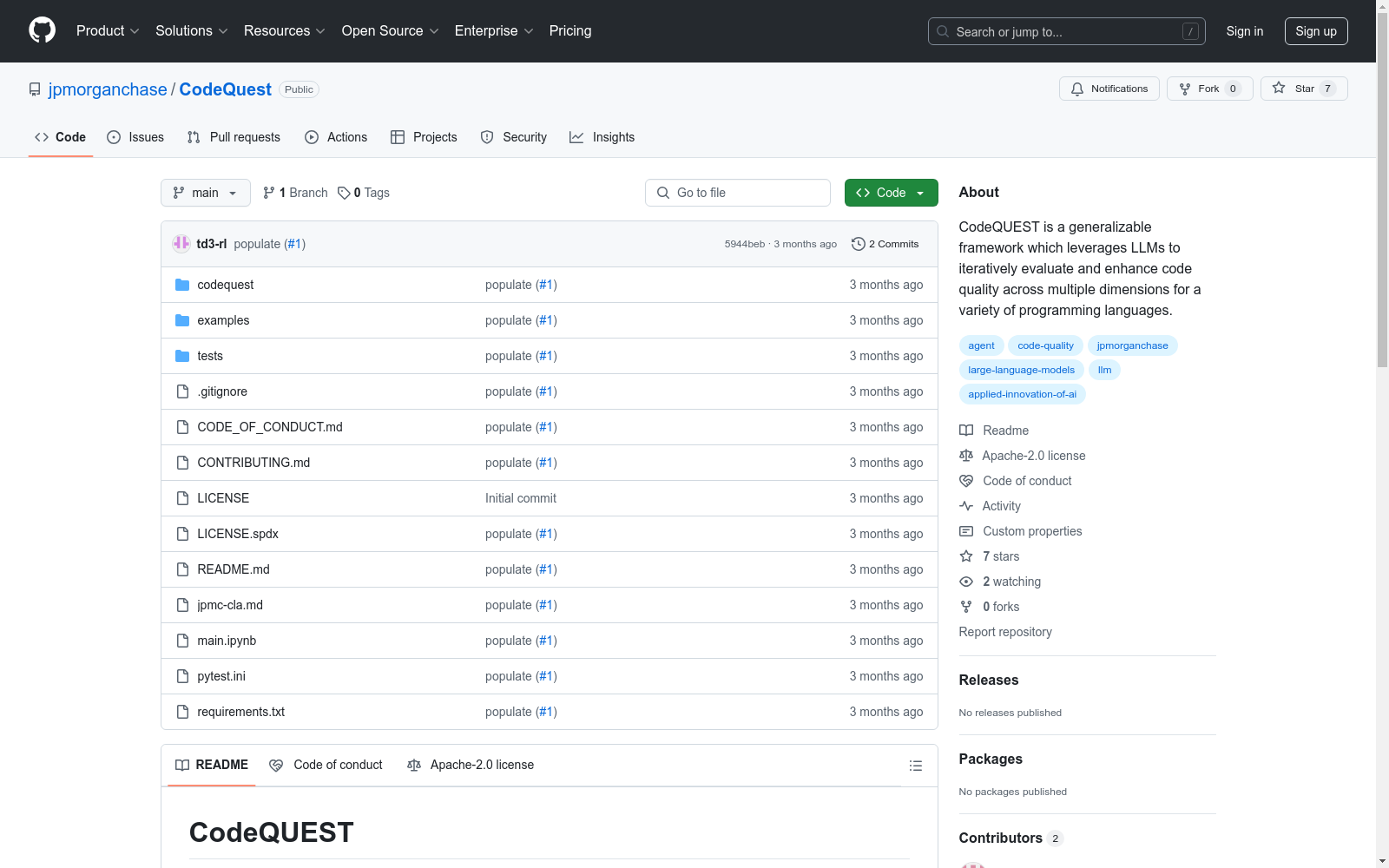Click the GitHub logo icon
Screen dimensions: 1389x868
pos(42,30)
